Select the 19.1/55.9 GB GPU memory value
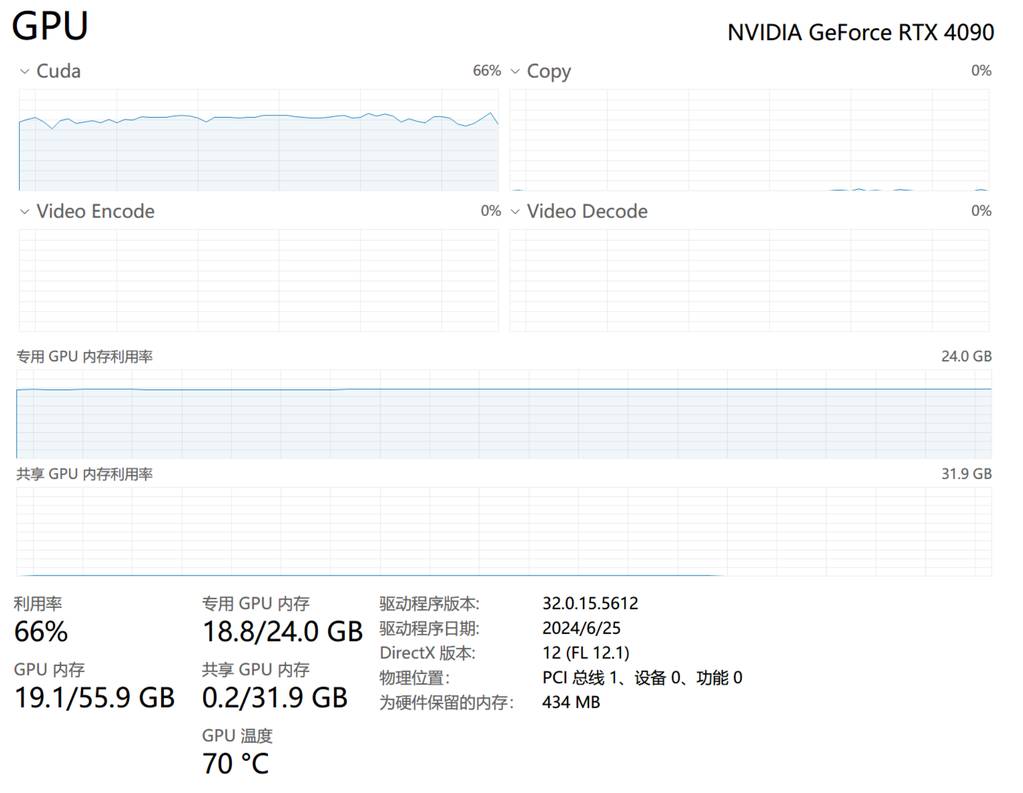This screenshot has height=793, width=1023. pyautogui.click(x=94, y=697)
